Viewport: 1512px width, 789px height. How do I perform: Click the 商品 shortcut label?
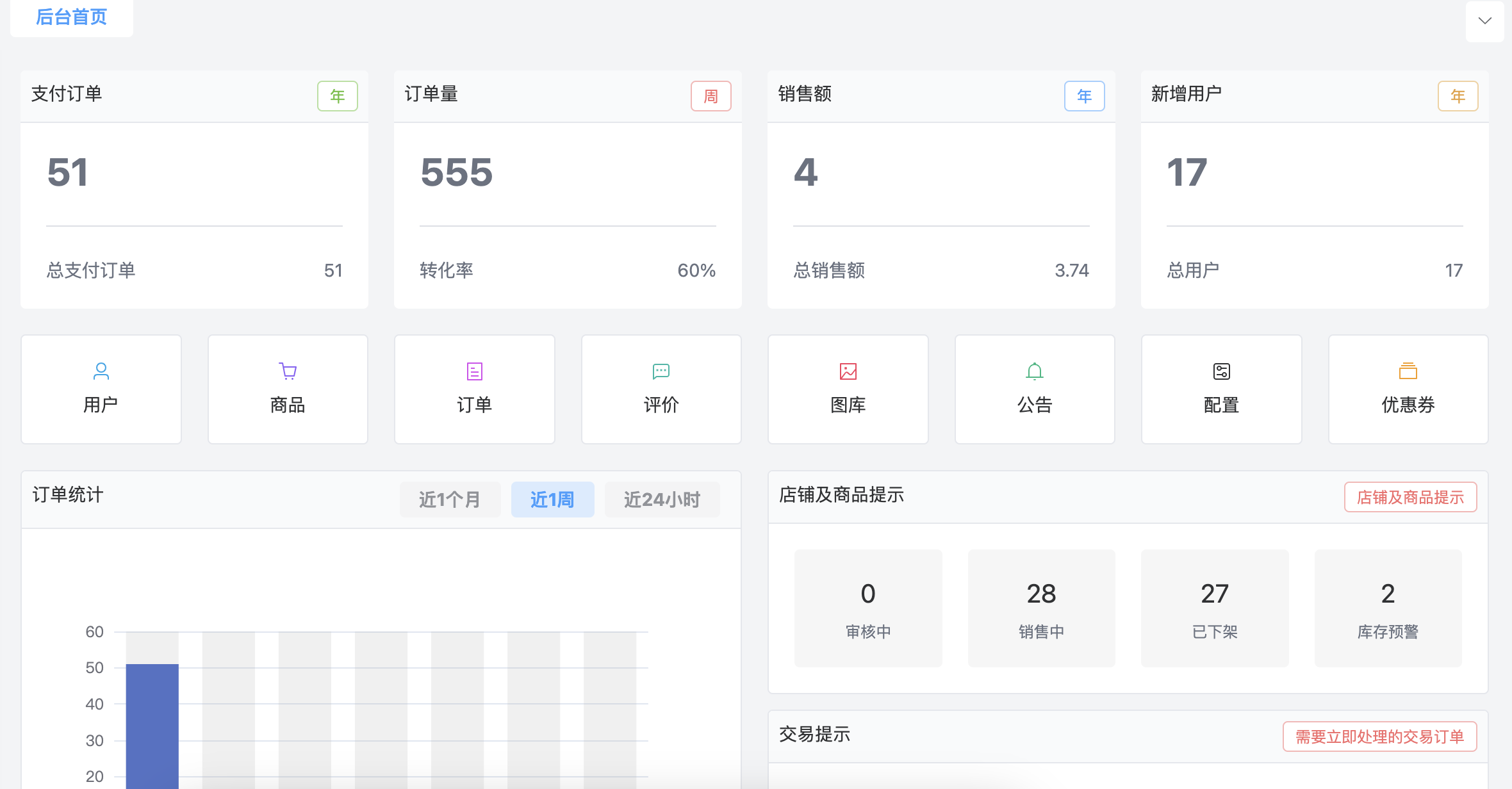tap(288, 405)
